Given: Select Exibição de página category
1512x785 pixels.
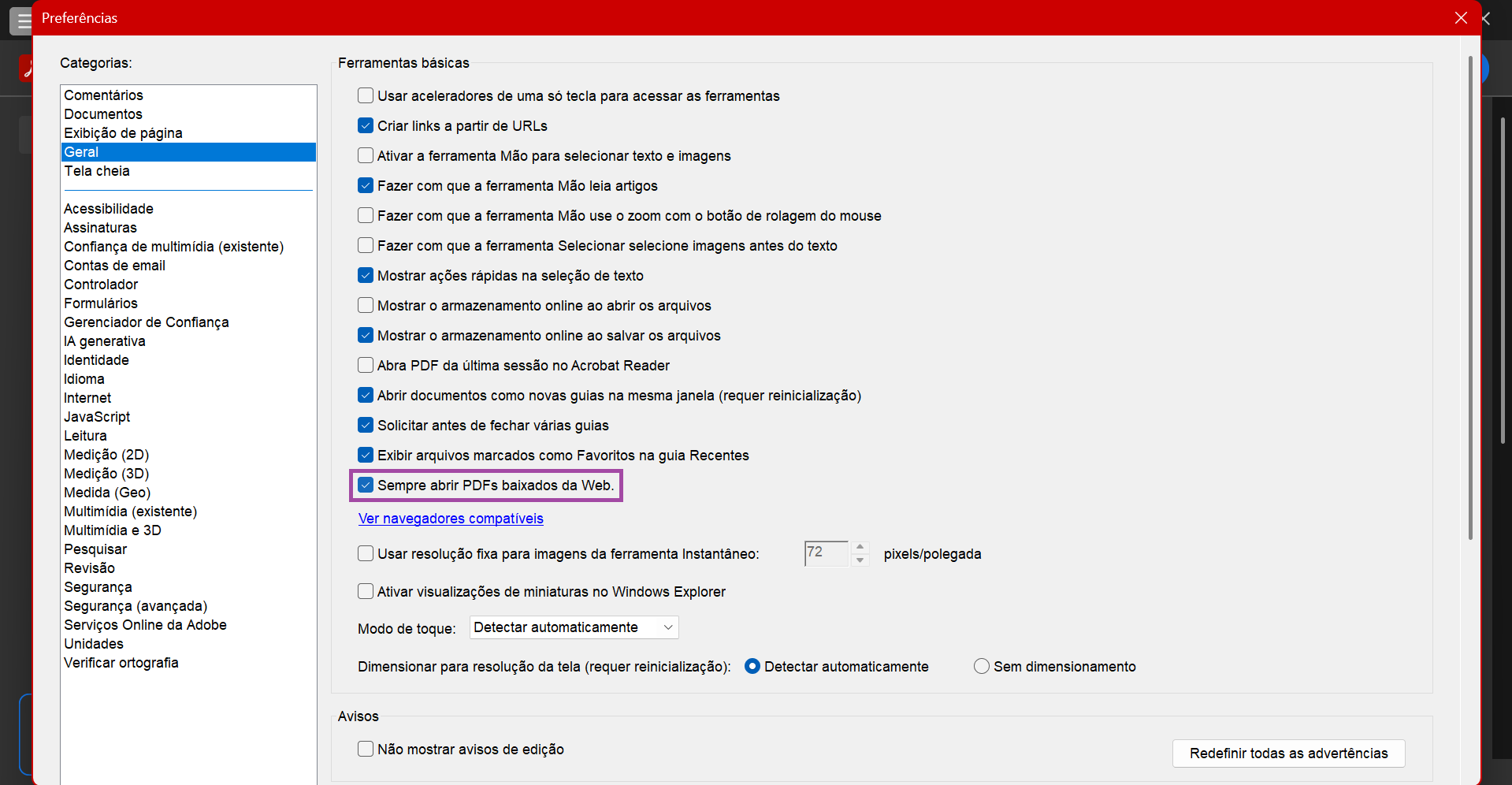Looking at the screenshot, I should [x=188, y=133].
